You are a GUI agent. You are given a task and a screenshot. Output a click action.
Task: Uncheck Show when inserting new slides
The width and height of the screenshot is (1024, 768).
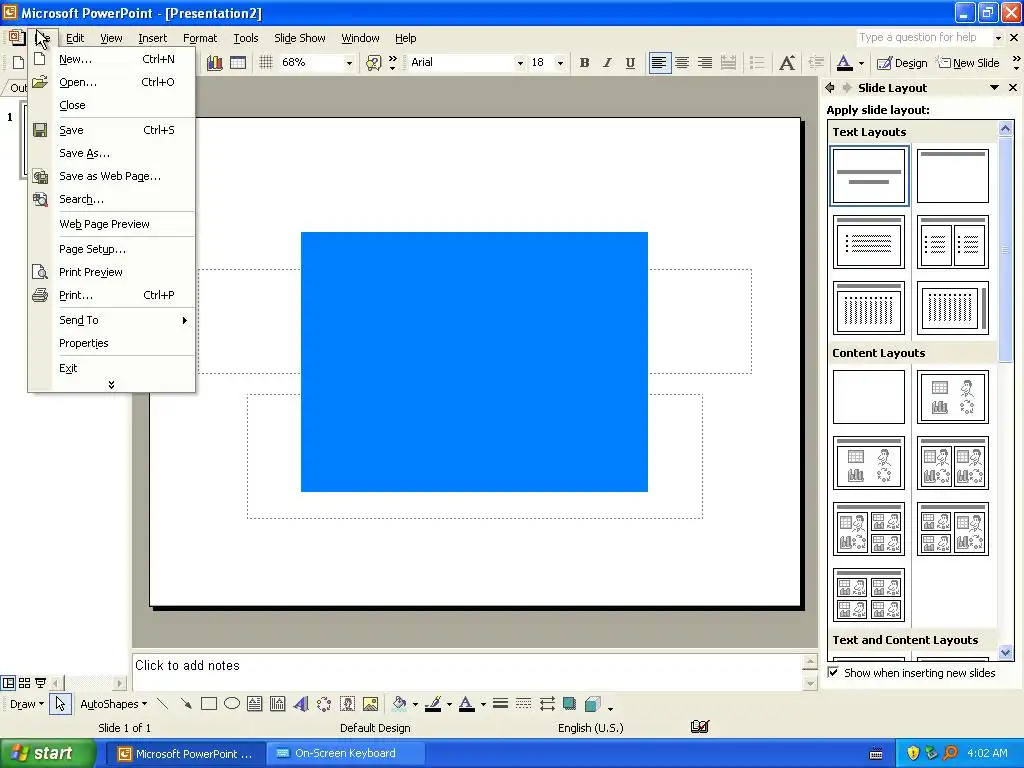(833, 672)
